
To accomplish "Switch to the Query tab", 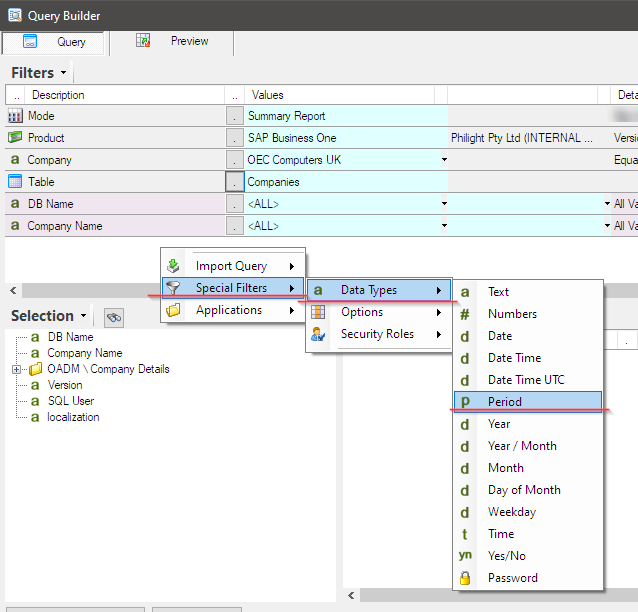I will 53,42.
